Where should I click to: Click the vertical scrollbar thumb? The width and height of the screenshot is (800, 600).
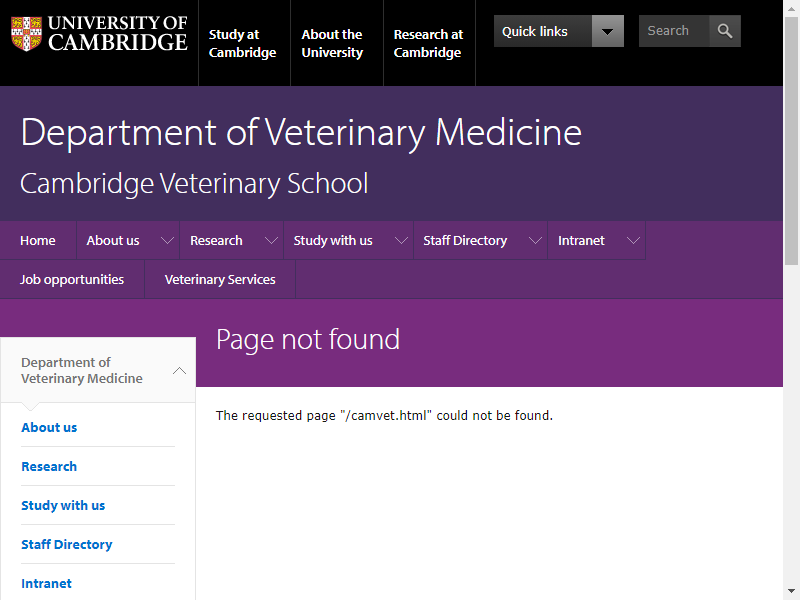[x=791, y=140]
